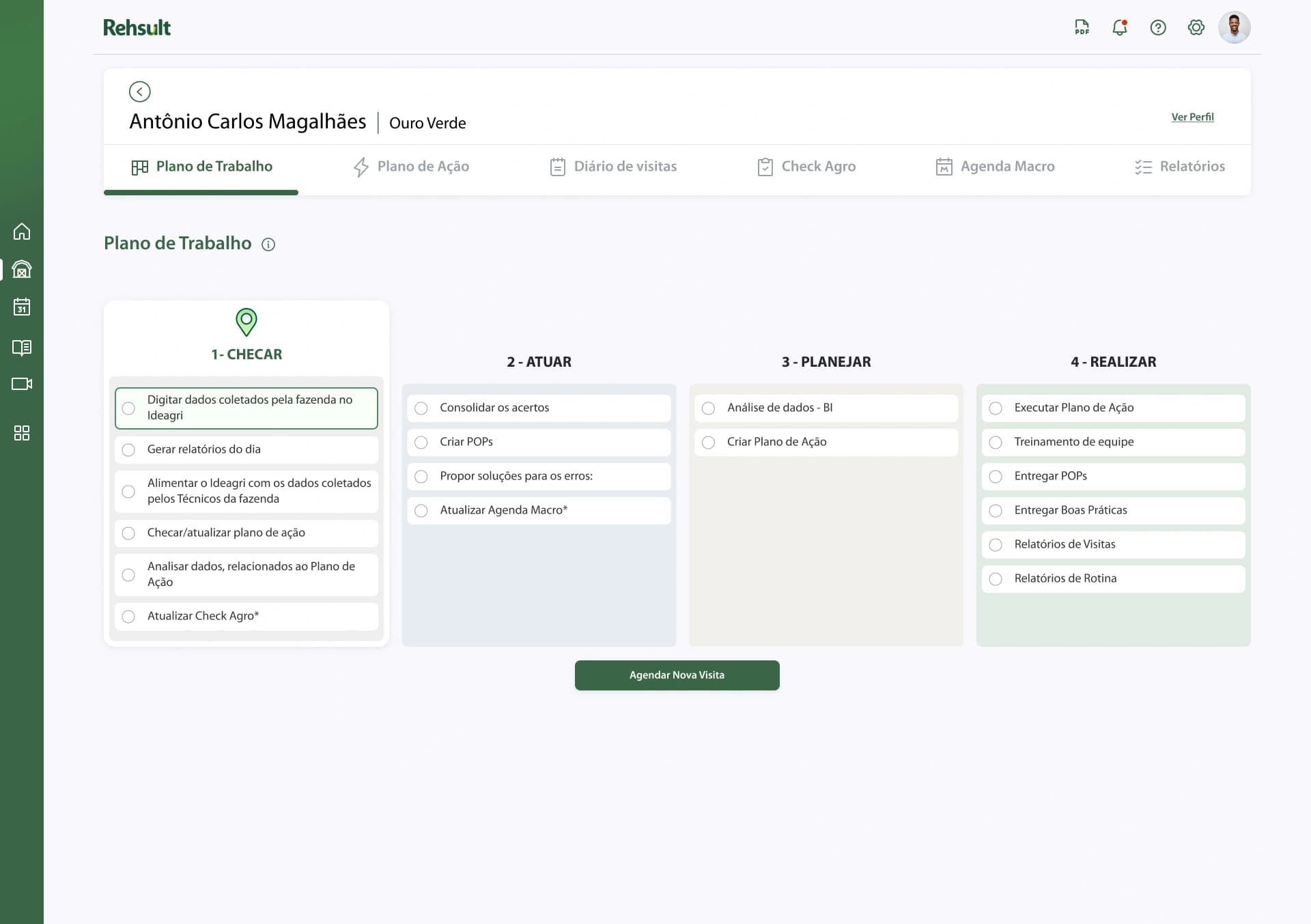
Task: Open the notifications bell
Action: [x=1120, y=27]
